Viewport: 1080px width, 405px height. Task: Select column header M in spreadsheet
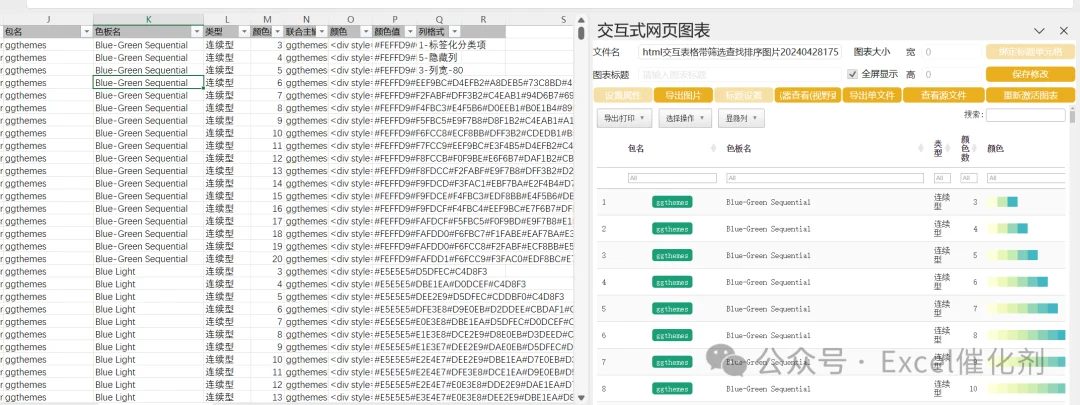coord(267,19)
